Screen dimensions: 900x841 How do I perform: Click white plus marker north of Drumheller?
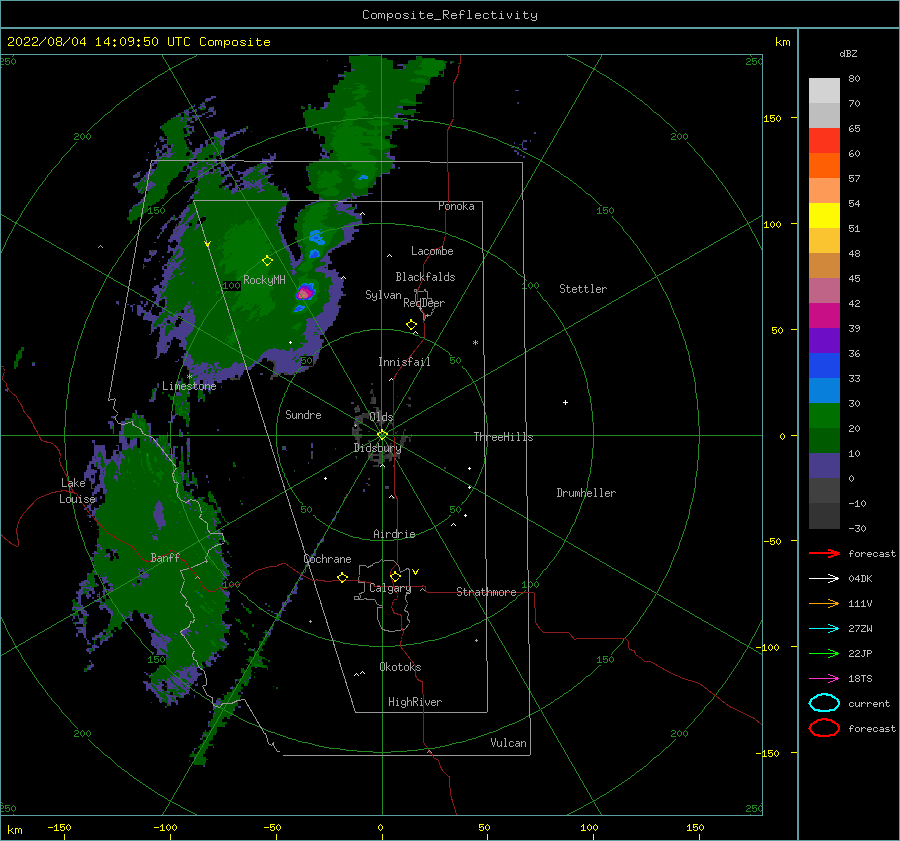[565, 402]
